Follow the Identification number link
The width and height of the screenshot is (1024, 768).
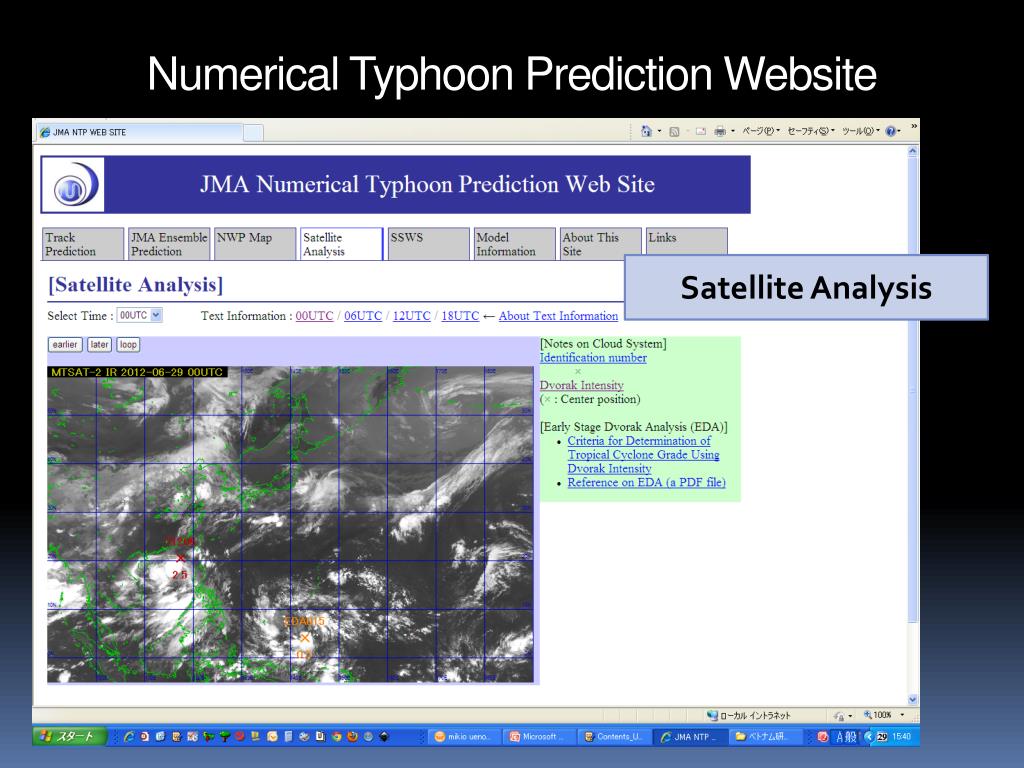click(593, 358)
